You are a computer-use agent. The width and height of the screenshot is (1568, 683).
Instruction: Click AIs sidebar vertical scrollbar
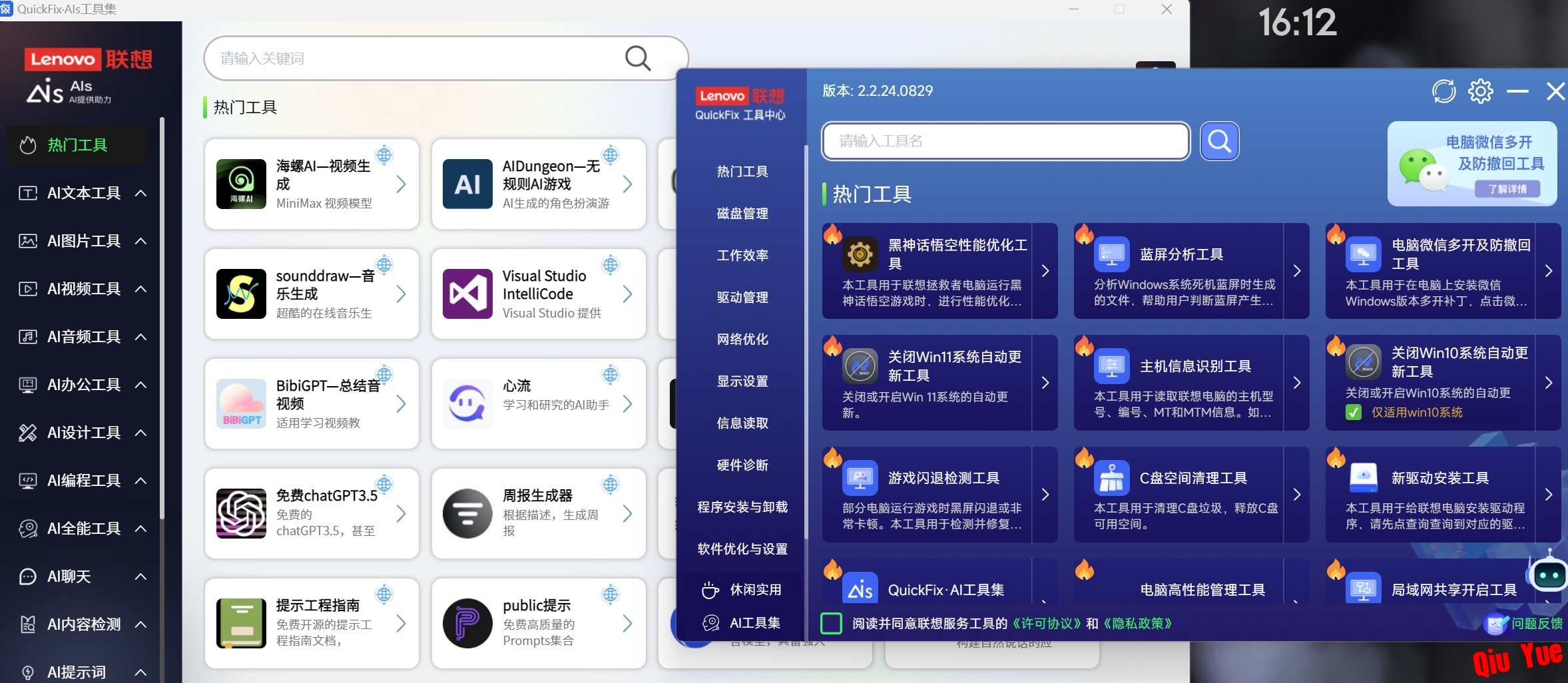coord(162,318)
